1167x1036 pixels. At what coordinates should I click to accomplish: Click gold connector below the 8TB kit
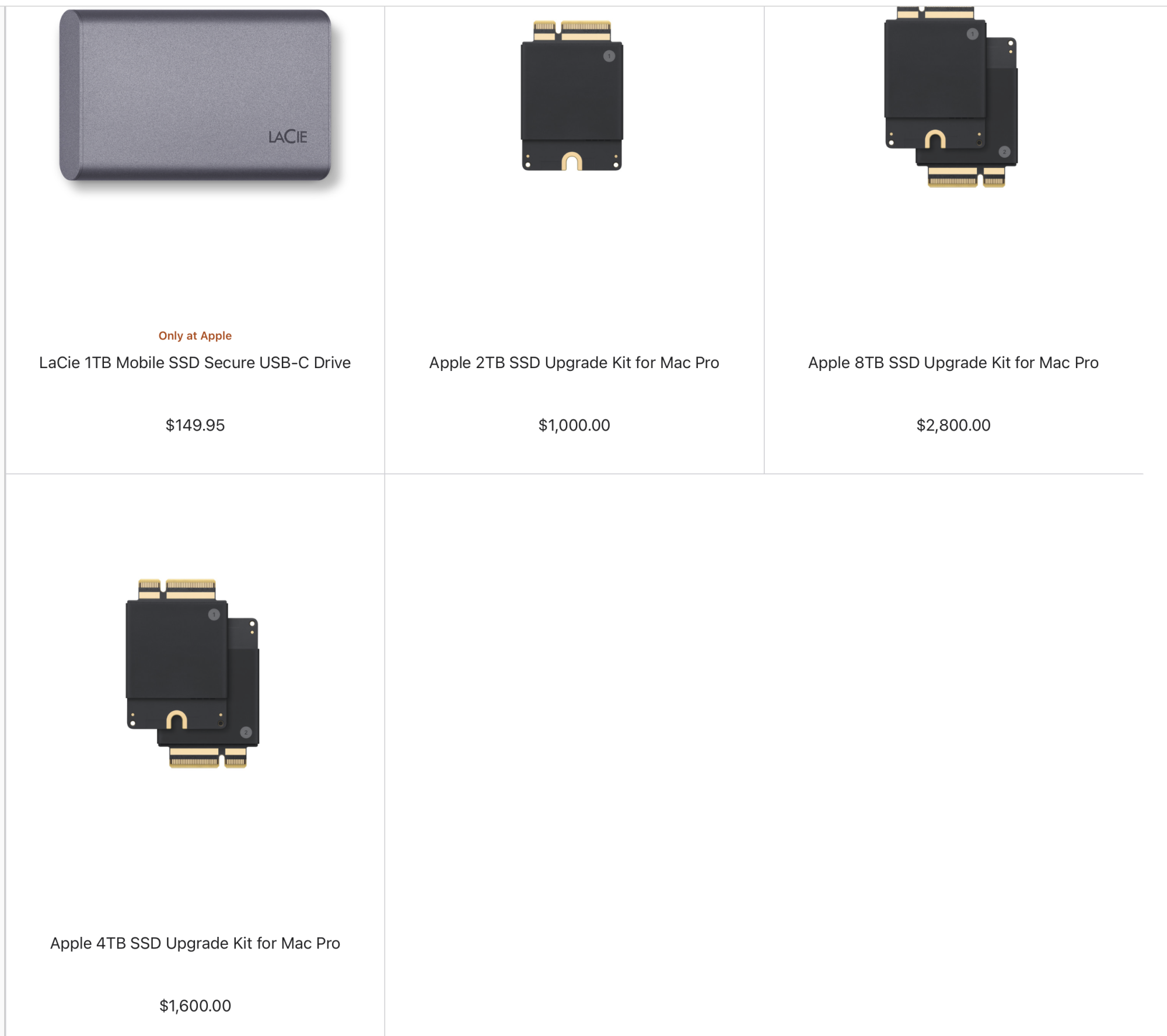coord(966,177)
